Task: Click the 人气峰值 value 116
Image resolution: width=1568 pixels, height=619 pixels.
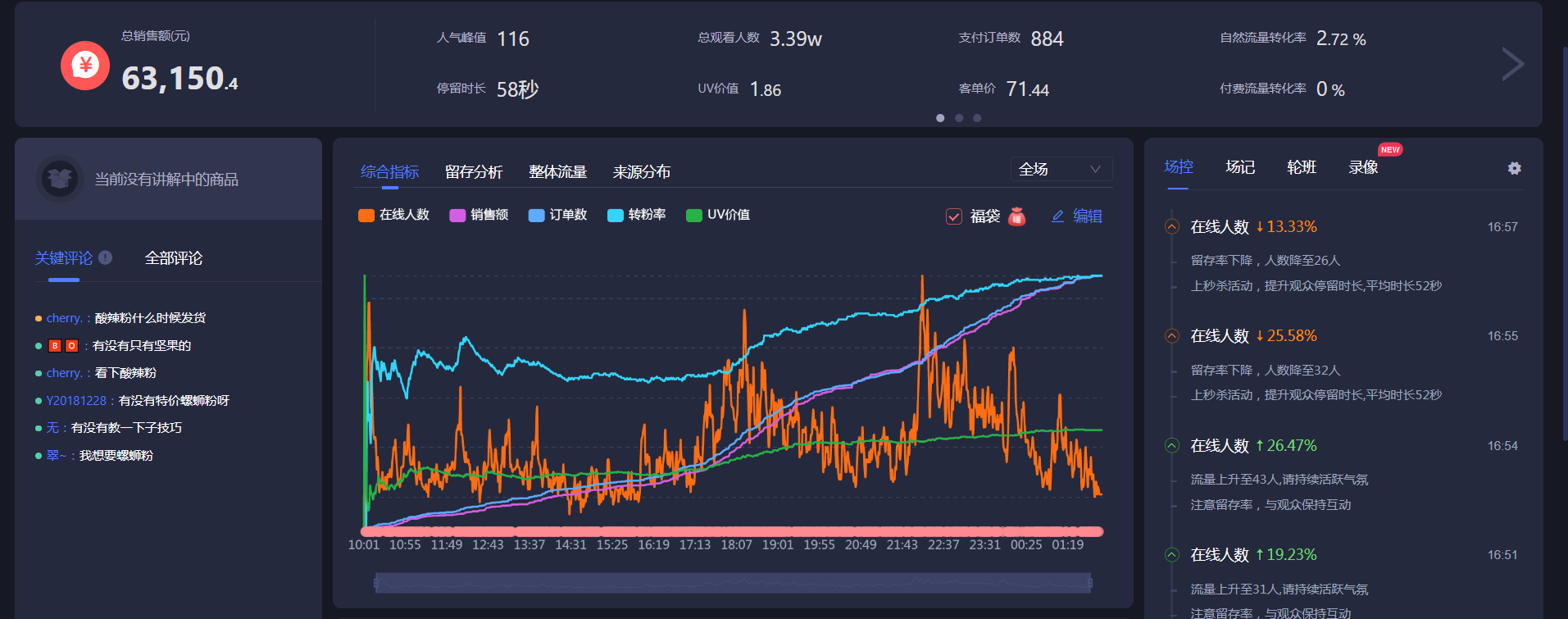Action: 513,39
